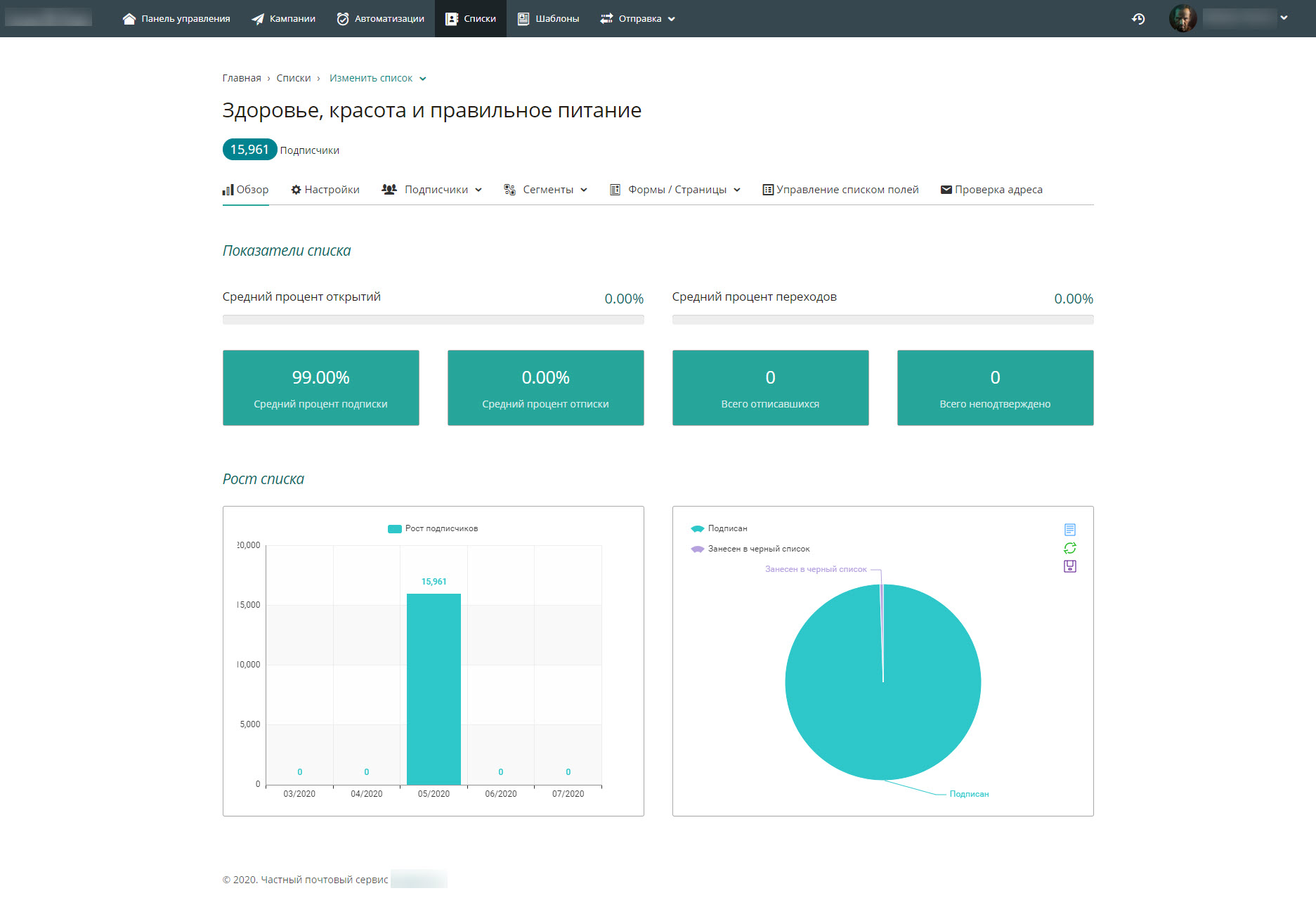The width and height of the screenshot is (1316, 912).
Task: Toggle Занесен в черный список legend item
Action: click(750, 549)
